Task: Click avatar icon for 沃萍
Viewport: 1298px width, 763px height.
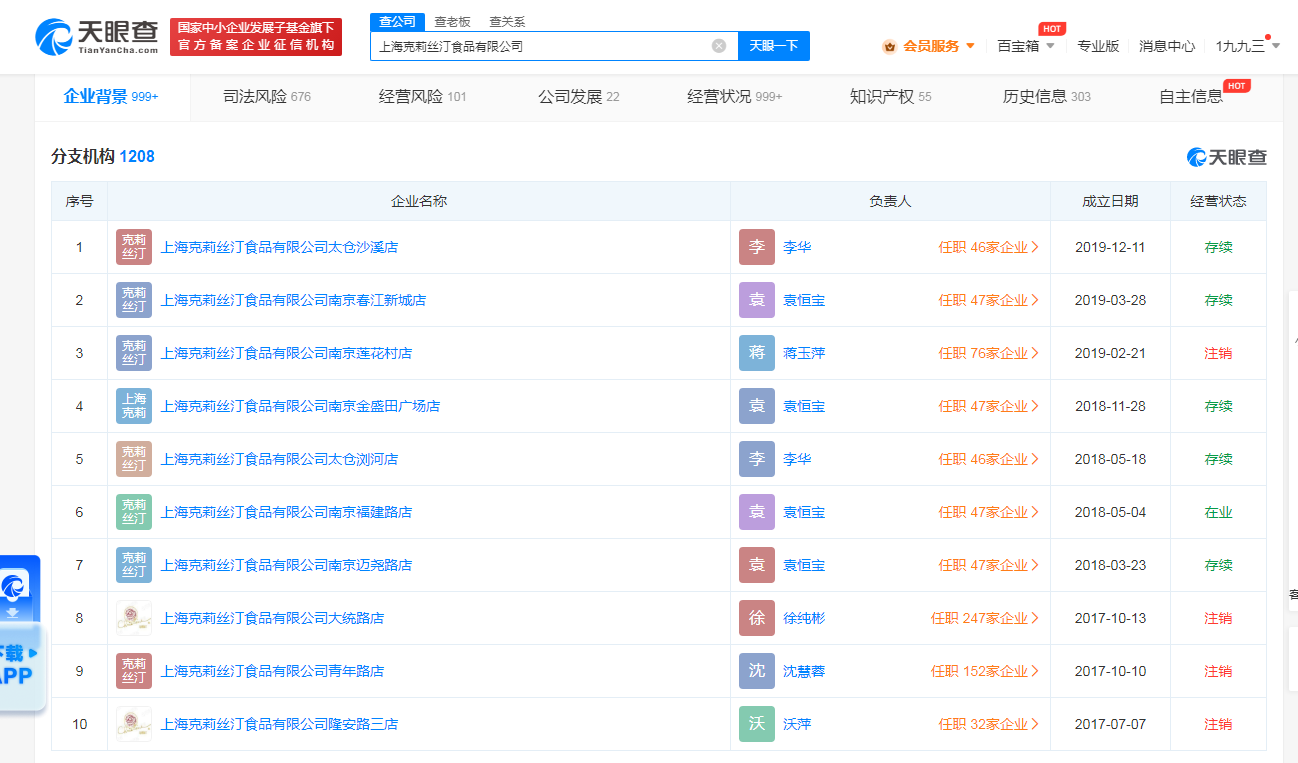Action: (x=756, y=724)
